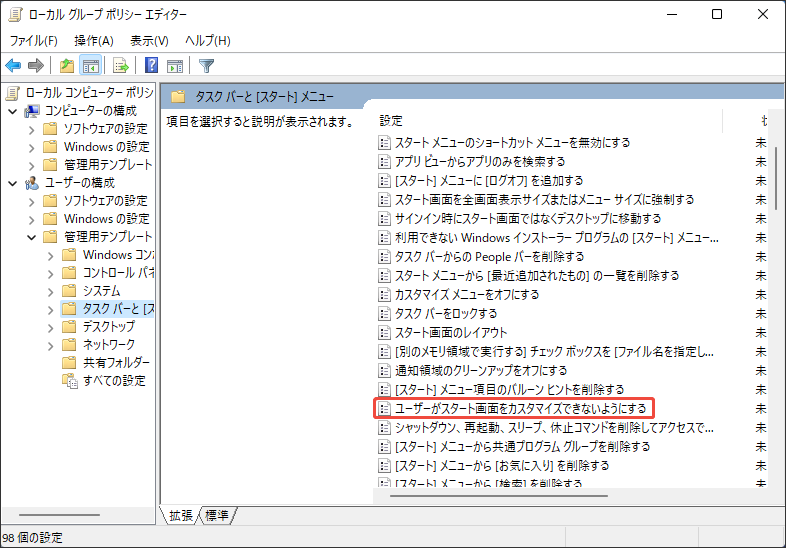The image size is (786, 548).
Task: Open Help via blue question mark icon
Action: pos(151,65)
